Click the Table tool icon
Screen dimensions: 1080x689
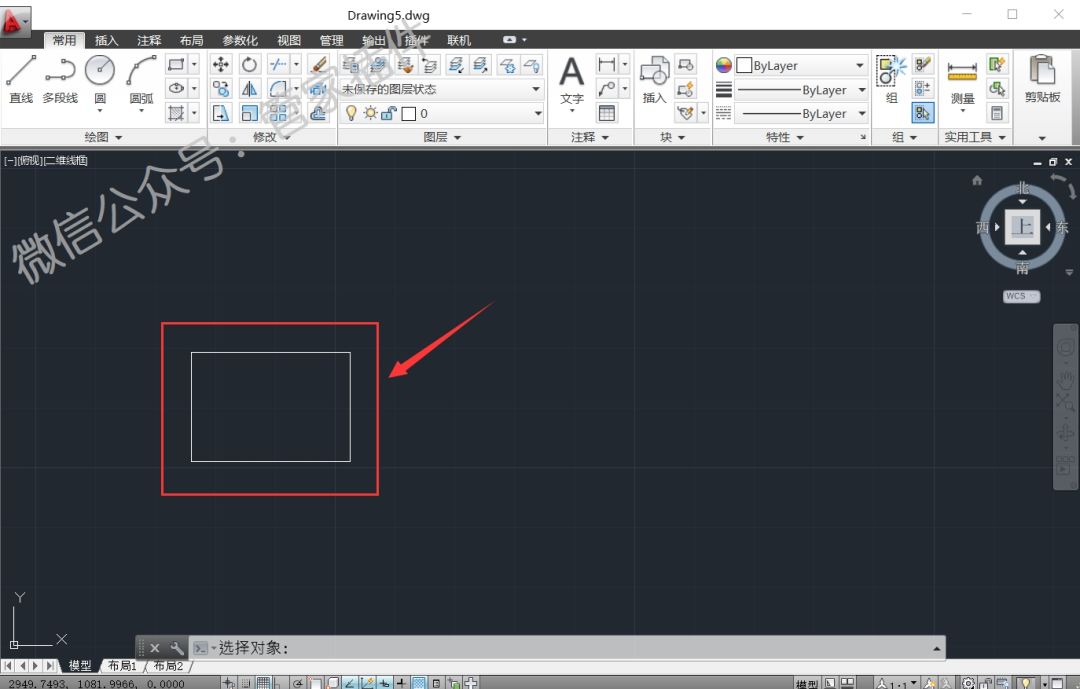pyautogui.click(x=606, y=113)
